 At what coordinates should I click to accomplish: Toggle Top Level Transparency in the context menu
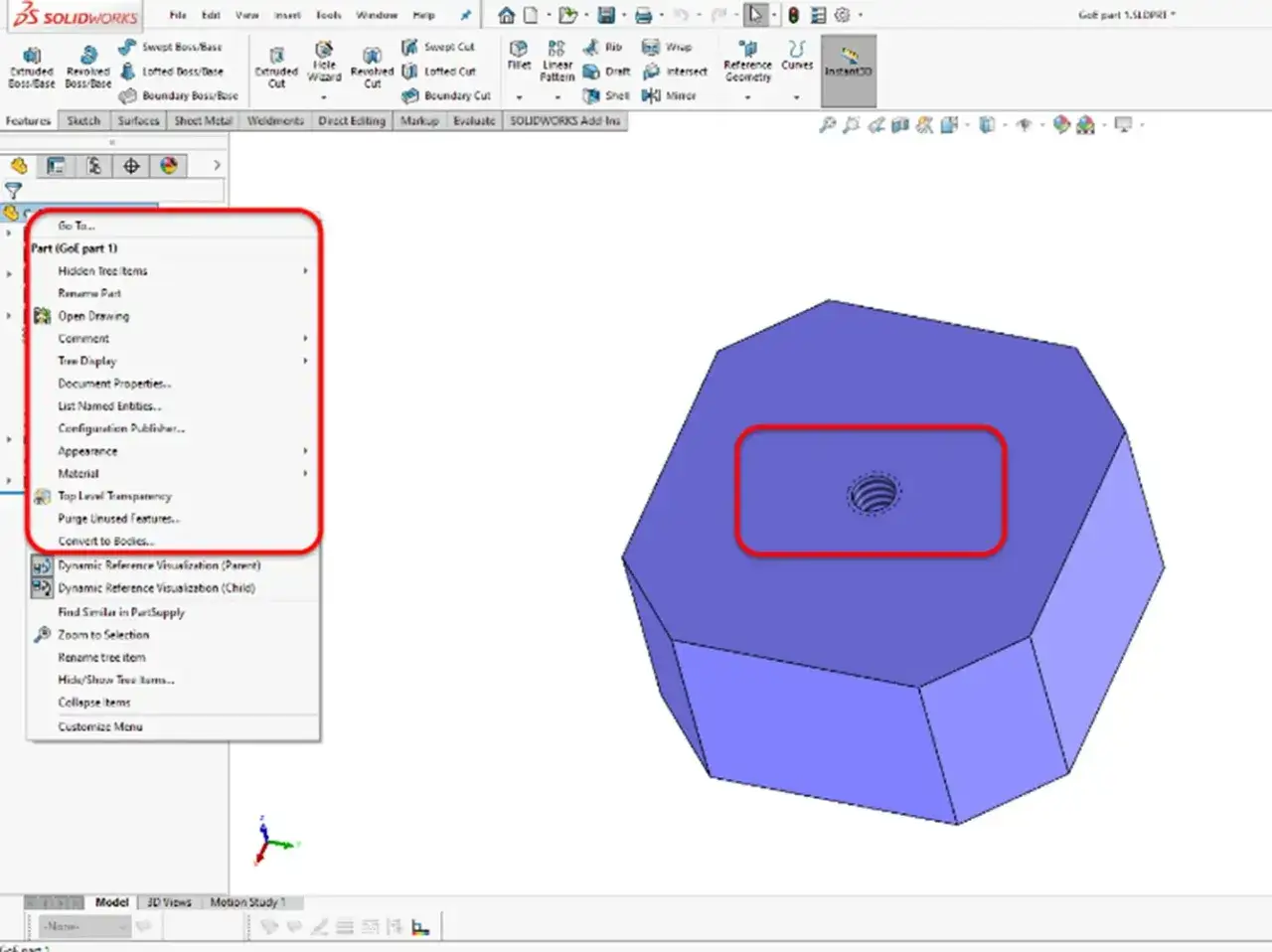(x=114, y=496)
